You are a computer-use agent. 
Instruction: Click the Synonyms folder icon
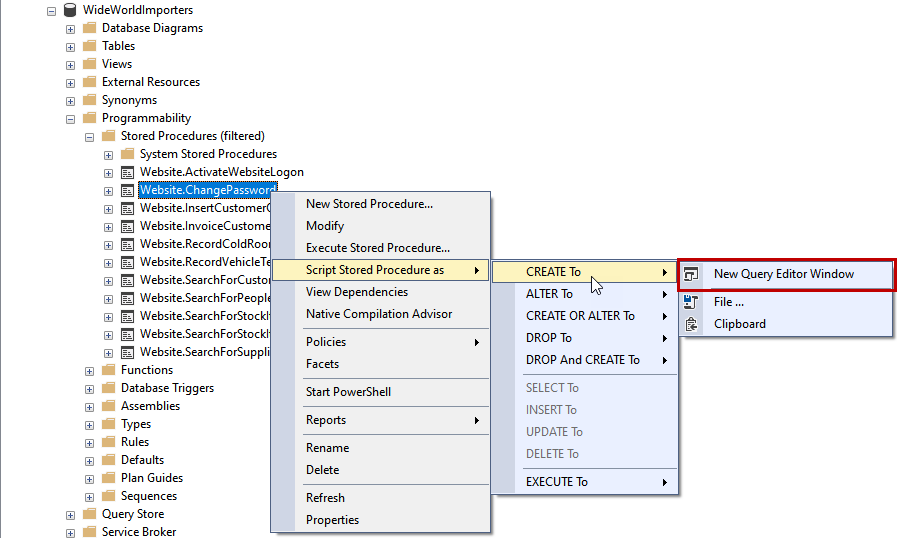click(89, 100)
